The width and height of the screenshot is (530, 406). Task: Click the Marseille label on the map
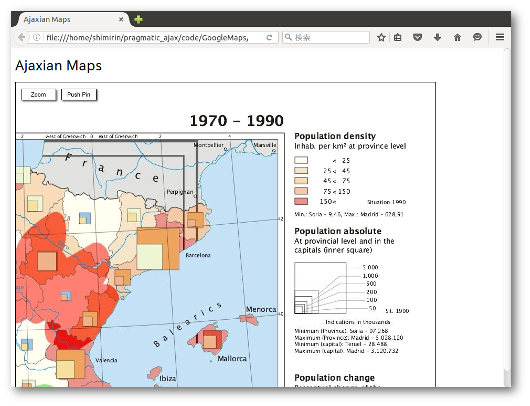pyautogui.click(x=265, y=145)
